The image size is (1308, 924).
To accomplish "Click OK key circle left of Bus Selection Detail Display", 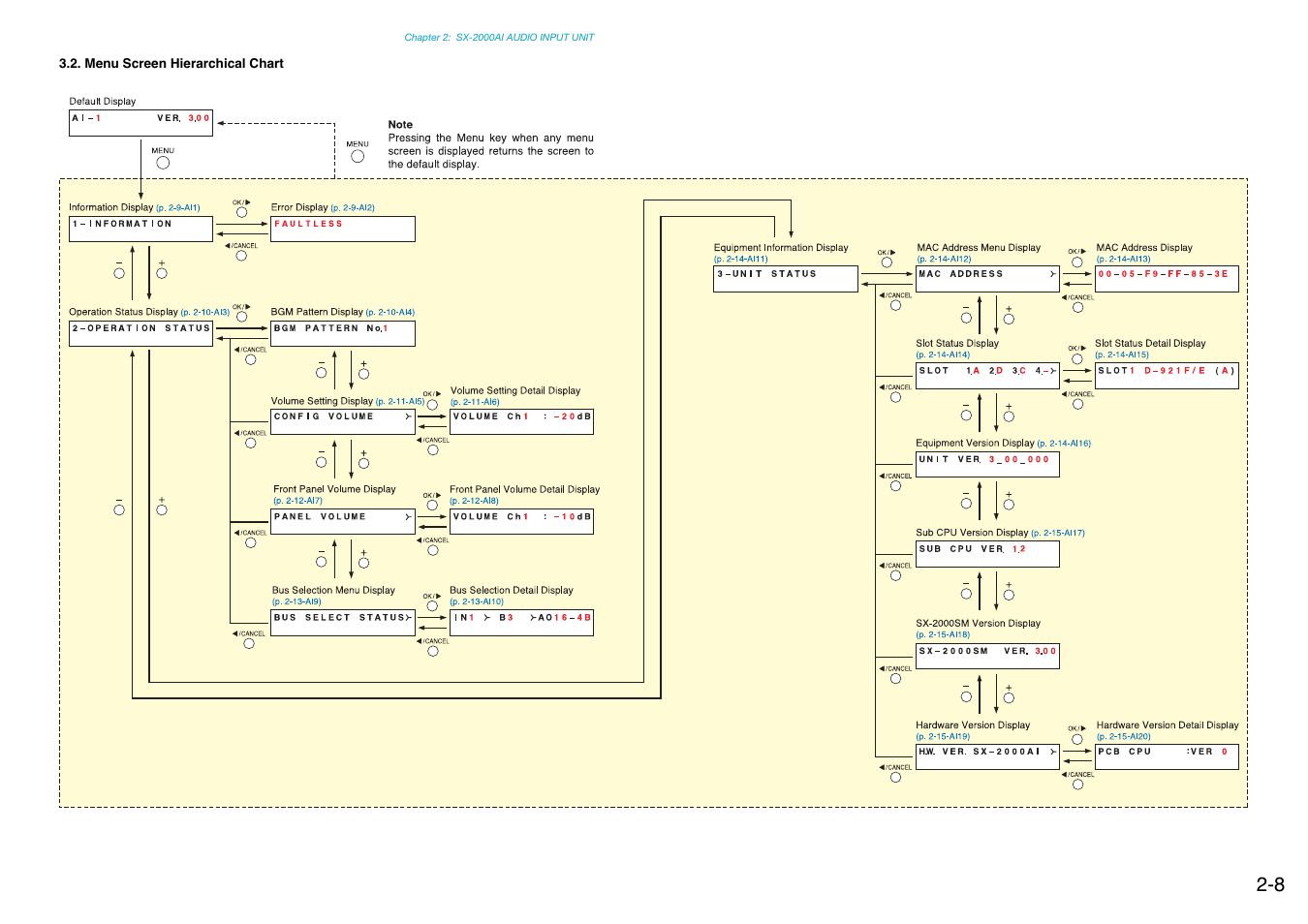I will point(432,606).
